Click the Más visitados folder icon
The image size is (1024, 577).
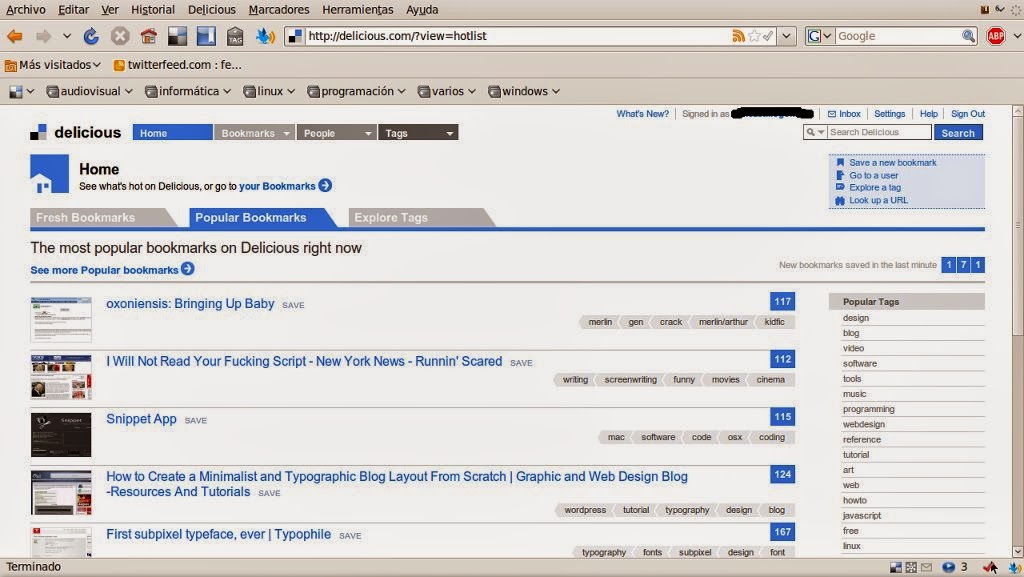(10, 65)
